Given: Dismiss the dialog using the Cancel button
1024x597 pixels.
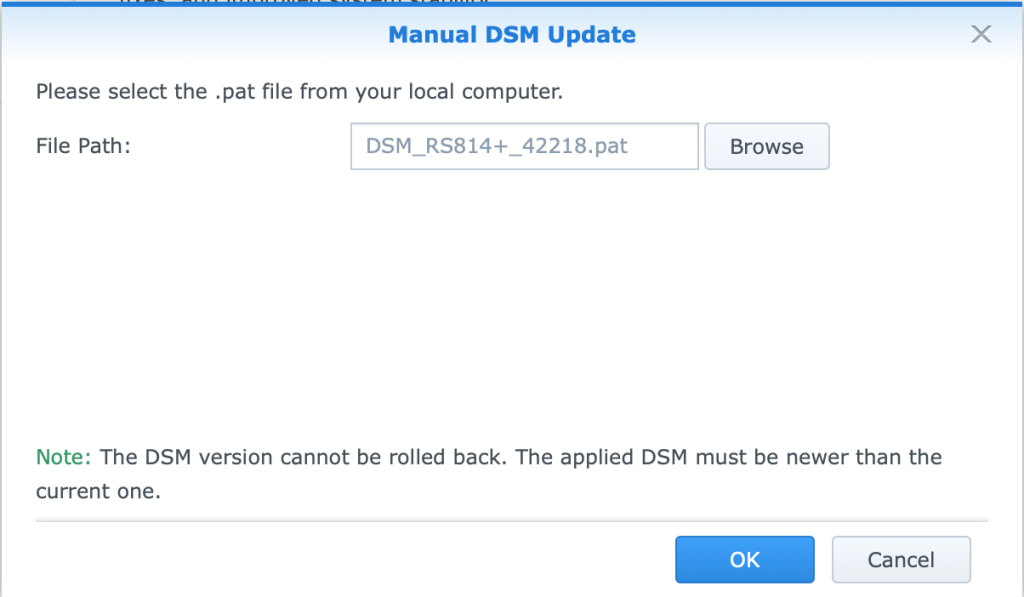Looking at the screenshot, I should coord(901,560).
